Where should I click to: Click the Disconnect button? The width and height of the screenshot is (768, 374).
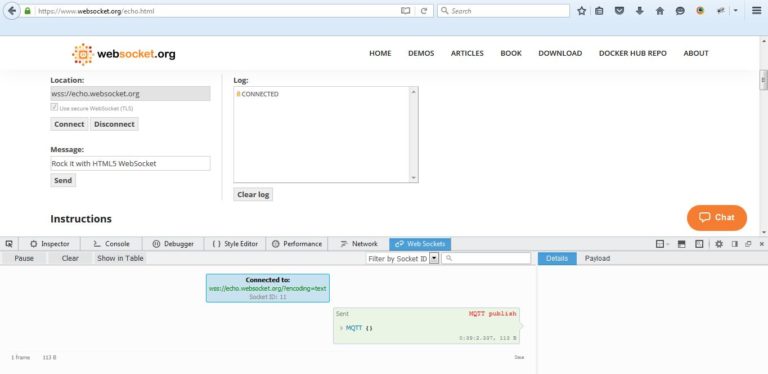pyautogui.click(x=114, y=124)
